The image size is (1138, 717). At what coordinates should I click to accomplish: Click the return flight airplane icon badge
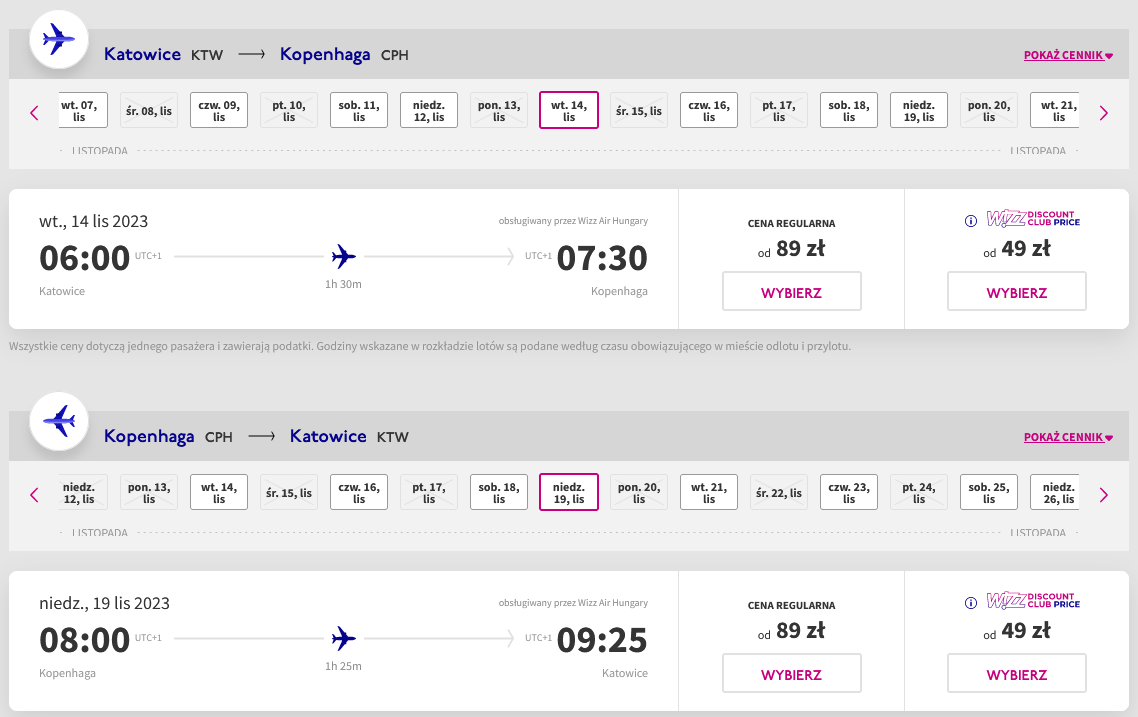[x=59, y=422]
